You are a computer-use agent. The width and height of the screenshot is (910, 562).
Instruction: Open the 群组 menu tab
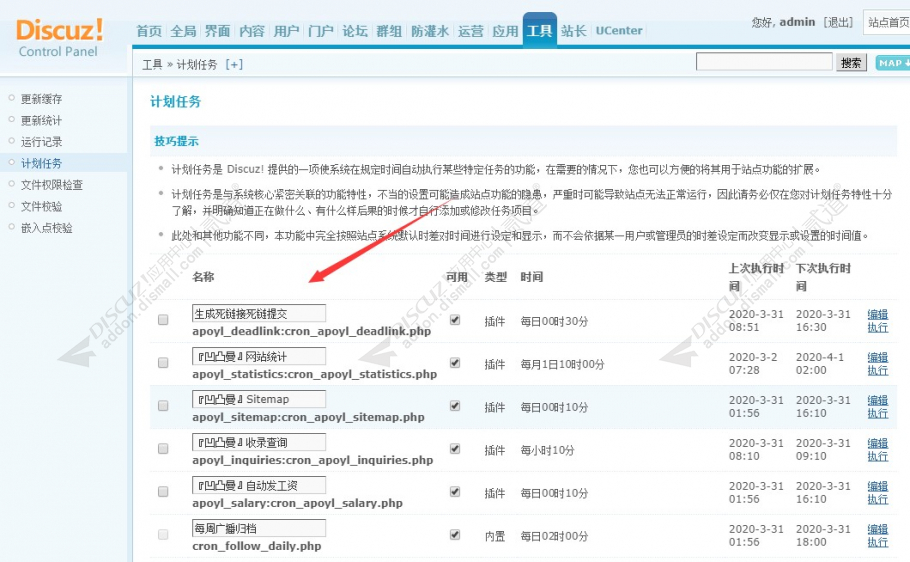[389, 31]
